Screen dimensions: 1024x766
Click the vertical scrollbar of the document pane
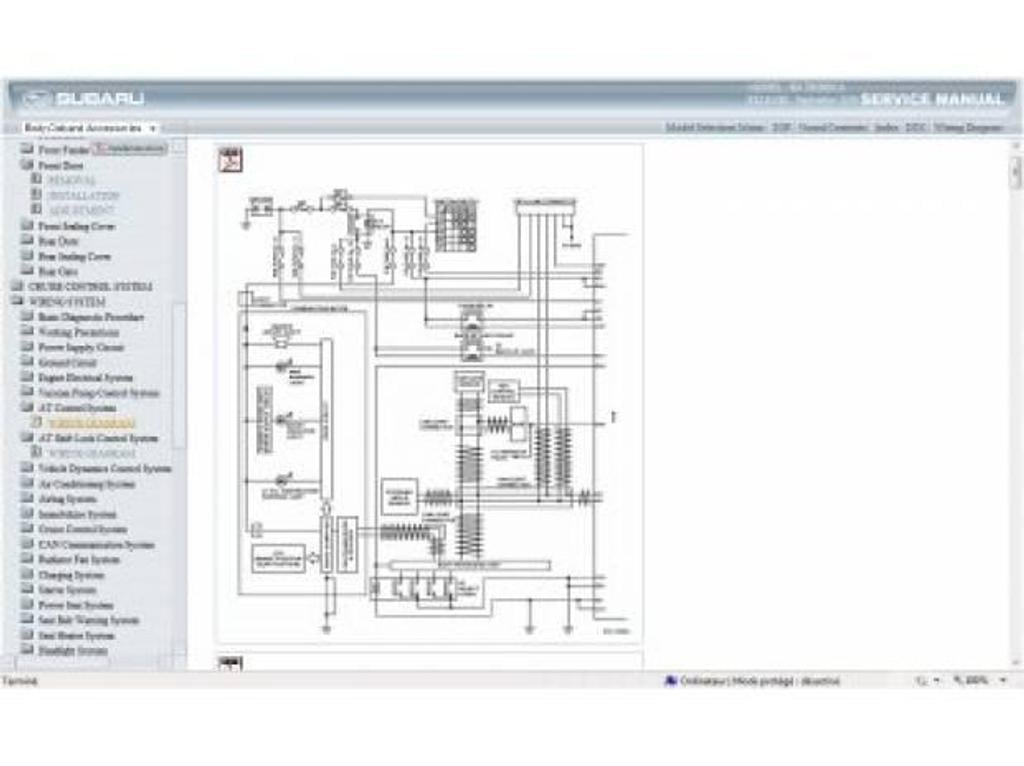point(1016,400)
